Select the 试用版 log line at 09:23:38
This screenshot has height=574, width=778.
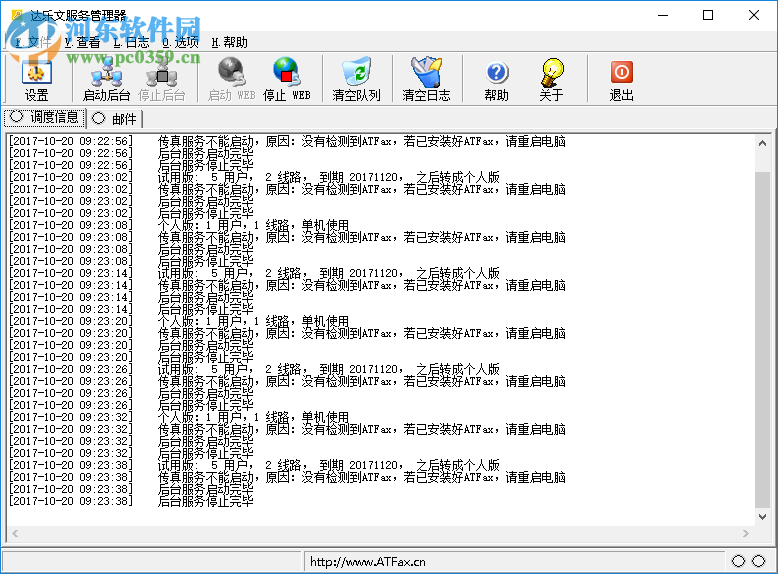254,465
